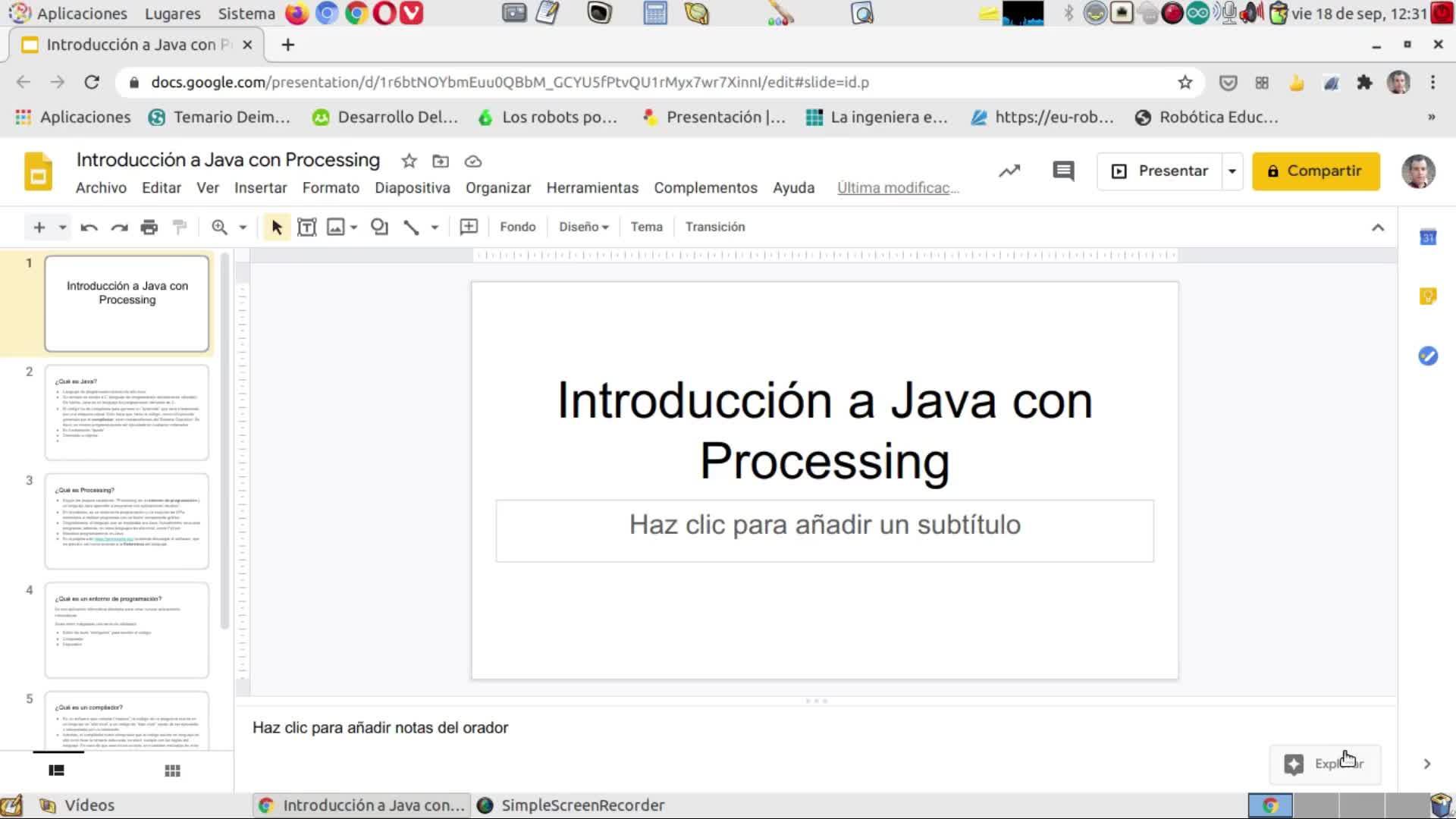Screen dimensions: 1456x819
Task: Click the print icon in toolbar
Action: coord(149,227)
